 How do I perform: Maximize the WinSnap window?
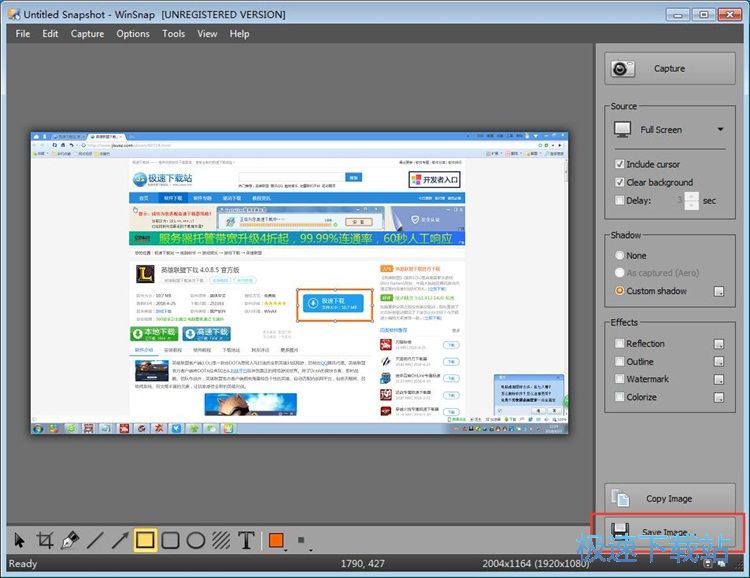[x=704, y=14]
